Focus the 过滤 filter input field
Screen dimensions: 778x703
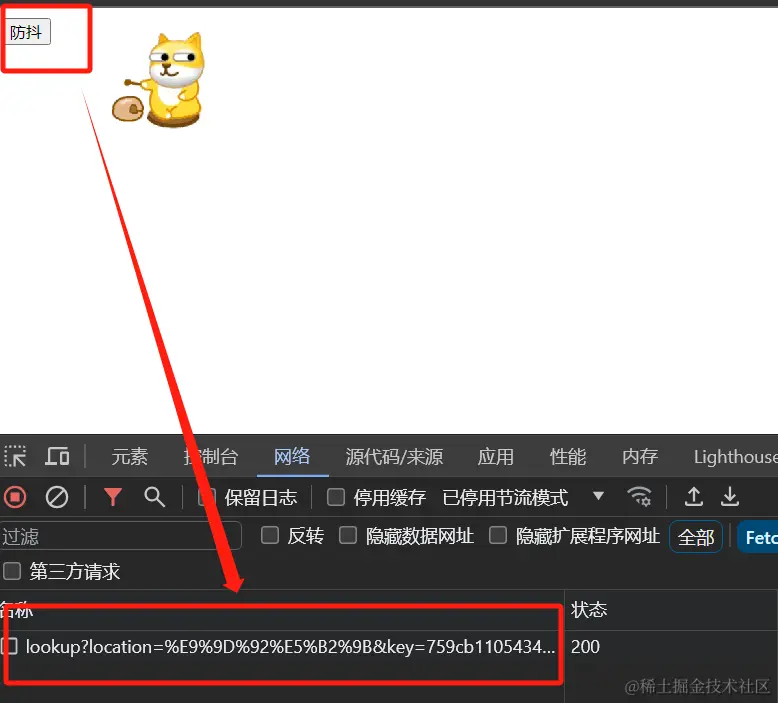[121, 536]
